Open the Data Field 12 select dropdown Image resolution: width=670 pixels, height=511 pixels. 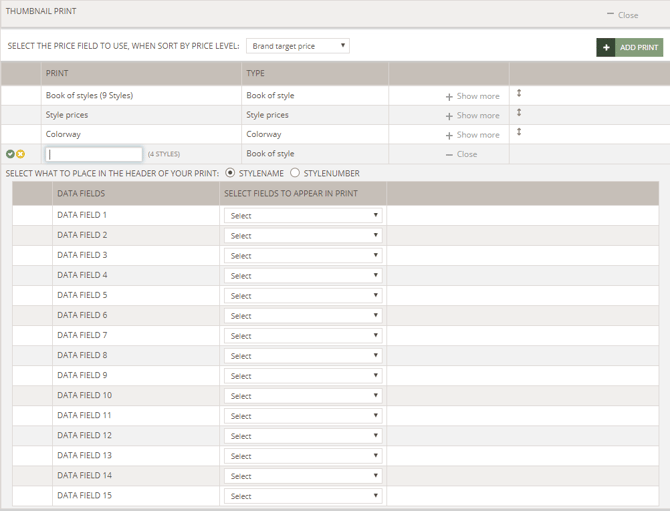tap(303, 435)
